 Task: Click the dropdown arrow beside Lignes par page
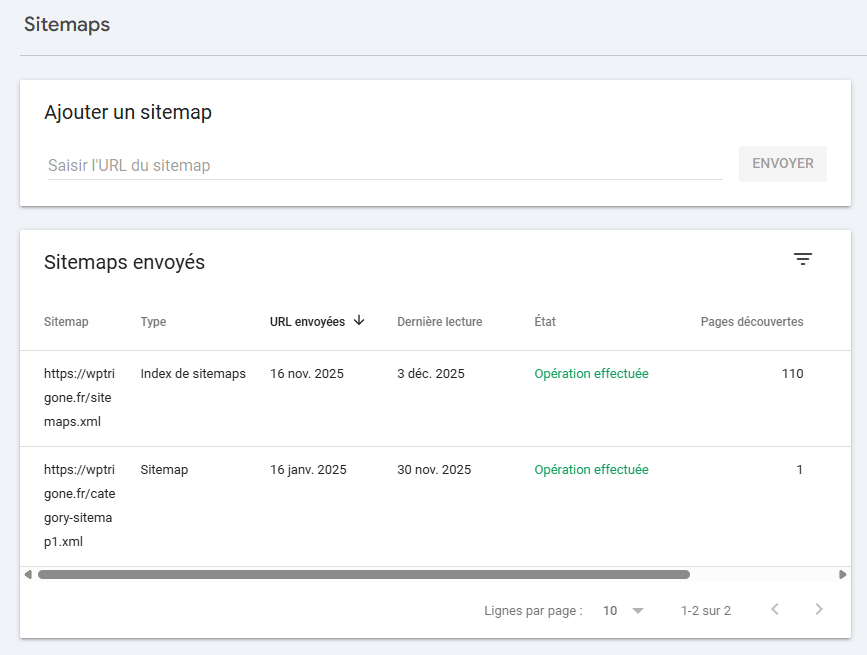pyautogui.click(x=637, y=610)
